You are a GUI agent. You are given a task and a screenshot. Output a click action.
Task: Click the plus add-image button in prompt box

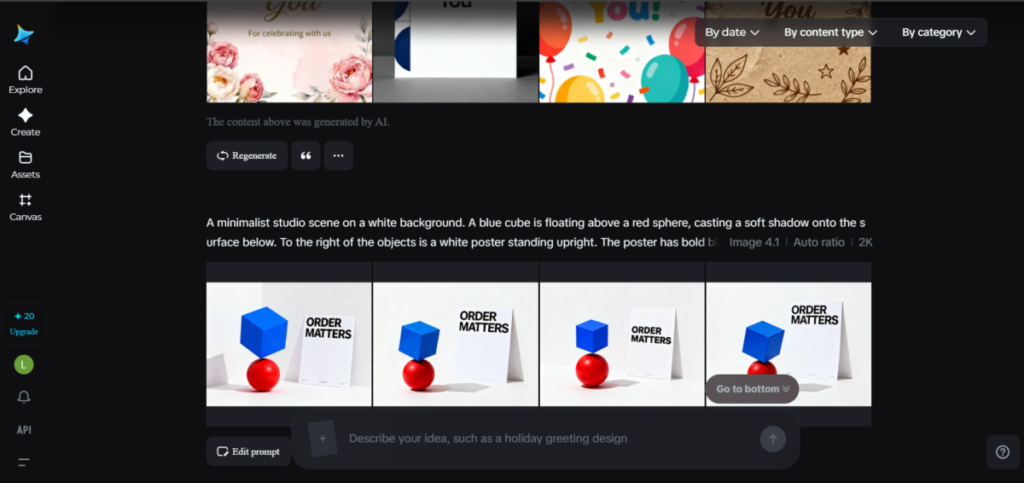(322, 438)
